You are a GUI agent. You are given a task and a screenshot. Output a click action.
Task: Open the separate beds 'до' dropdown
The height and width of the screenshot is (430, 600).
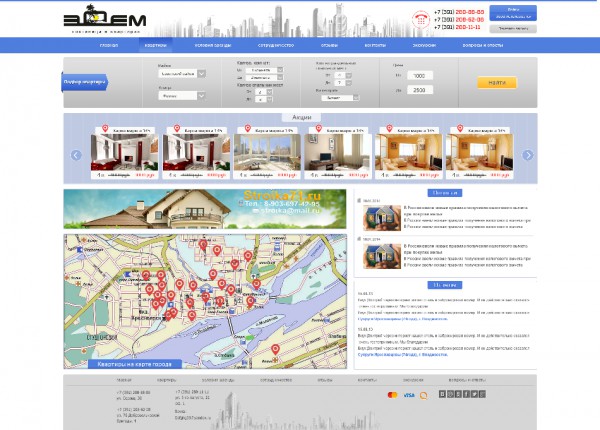[x=342, y=83]
